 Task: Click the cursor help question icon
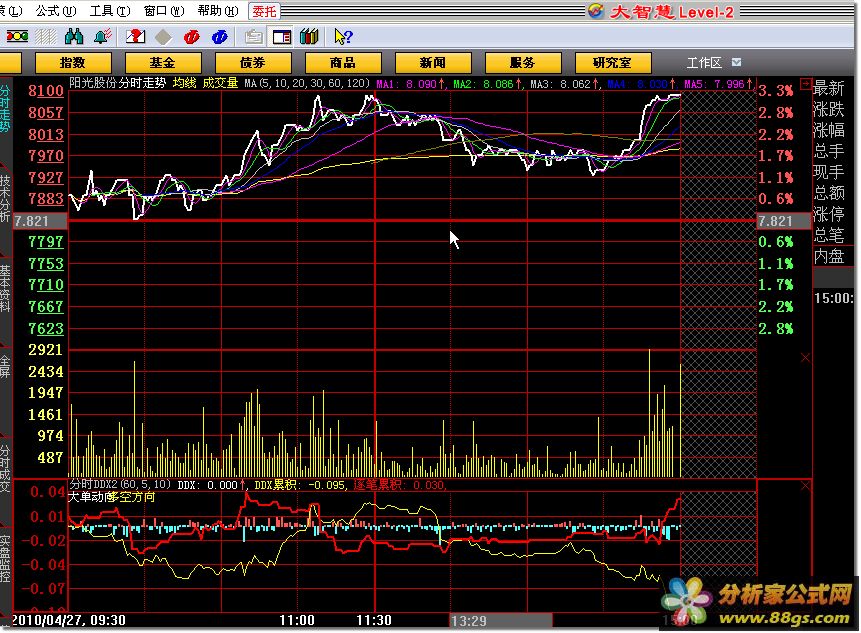[x=342, y=37]
